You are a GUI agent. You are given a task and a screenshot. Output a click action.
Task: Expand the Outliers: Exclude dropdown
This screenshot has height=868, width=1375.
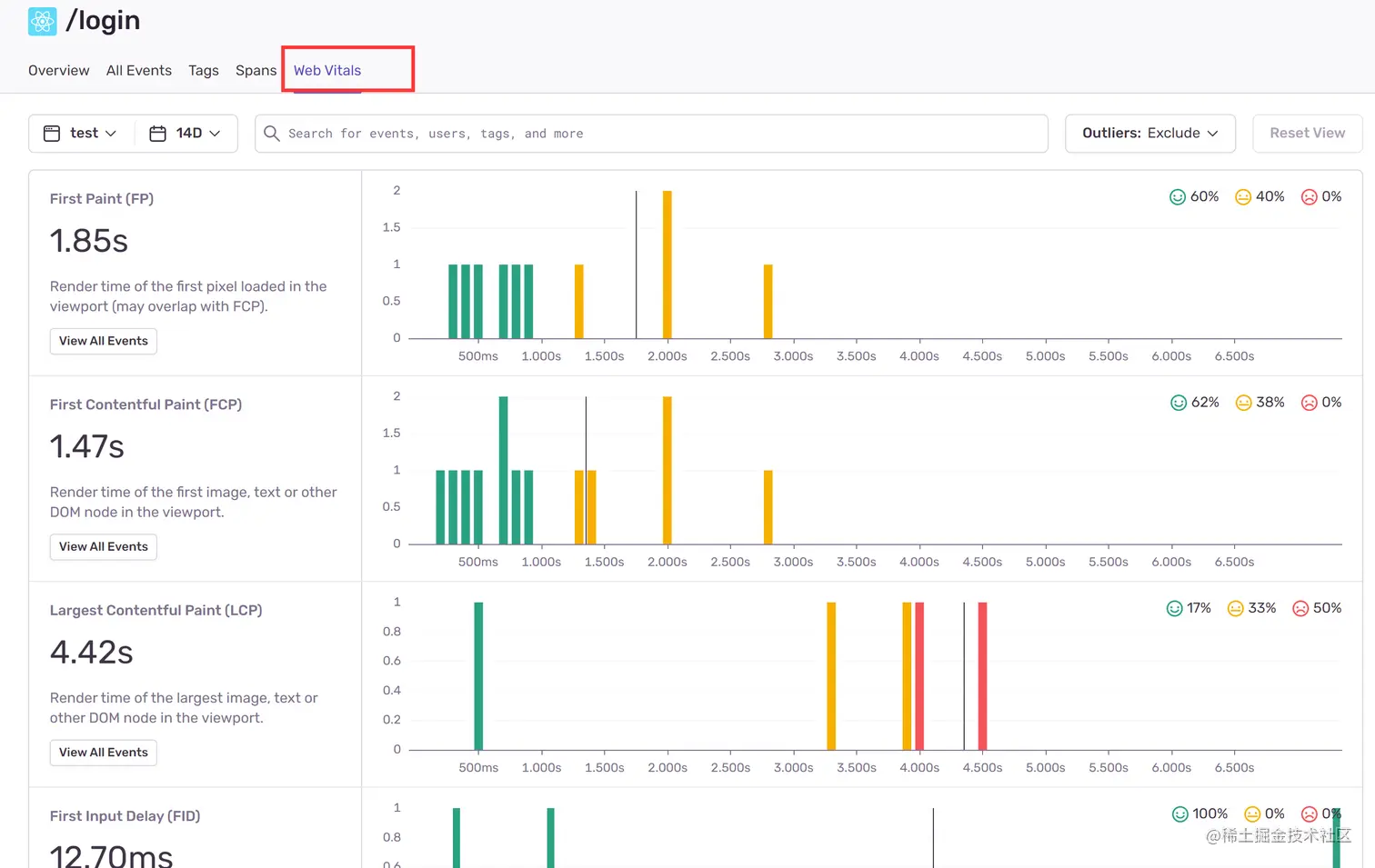click(x=1149, y=133)
